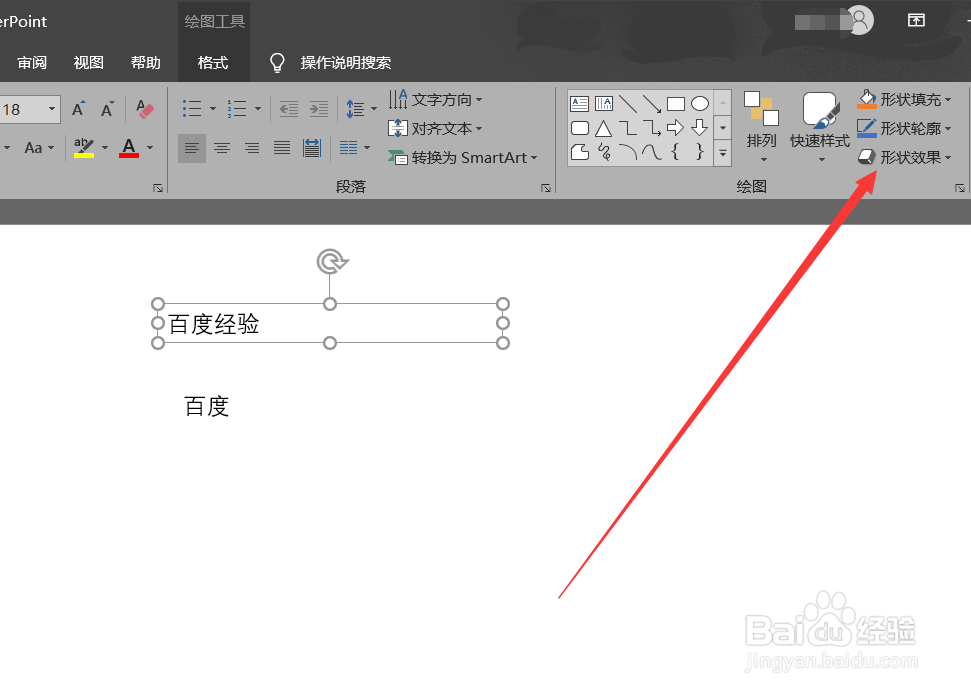The image size is (971, 695).
Task: Open the highlight color dropdown arrow
Action: (105, 147)
